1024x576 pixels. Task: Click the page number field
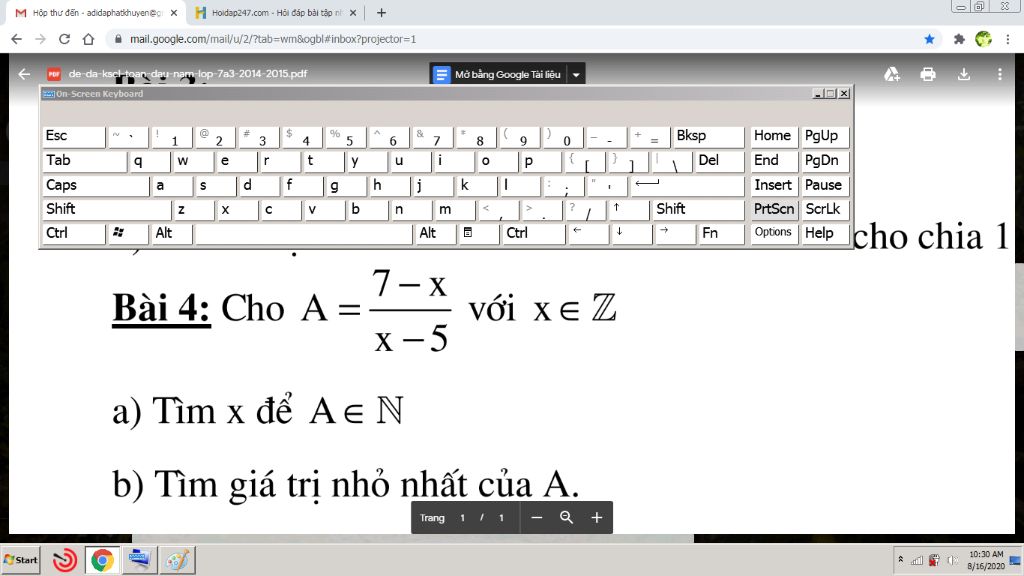tap(462, 517)
